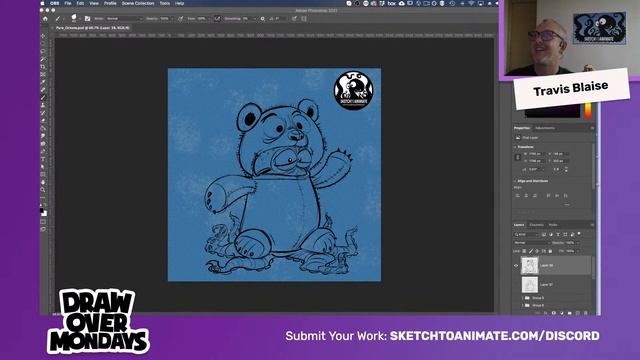640x360 pixels.
Task: Expand Group 4 folder
Action: pyautogui.click(x=523, y=305)
